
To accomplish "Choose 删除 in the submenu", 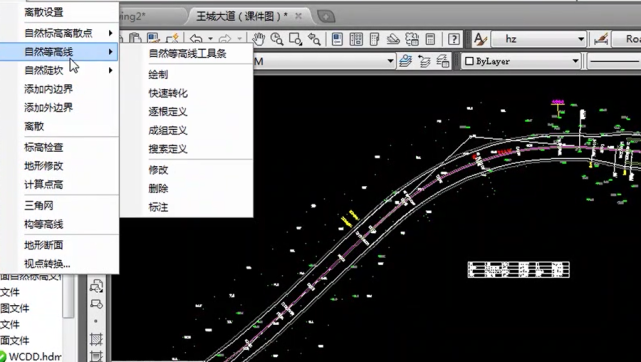I will [158, 188].
